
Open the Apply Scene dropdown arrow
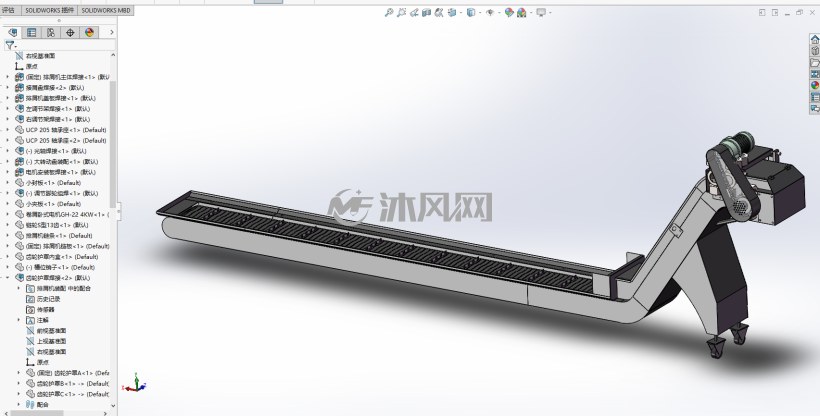530,13
